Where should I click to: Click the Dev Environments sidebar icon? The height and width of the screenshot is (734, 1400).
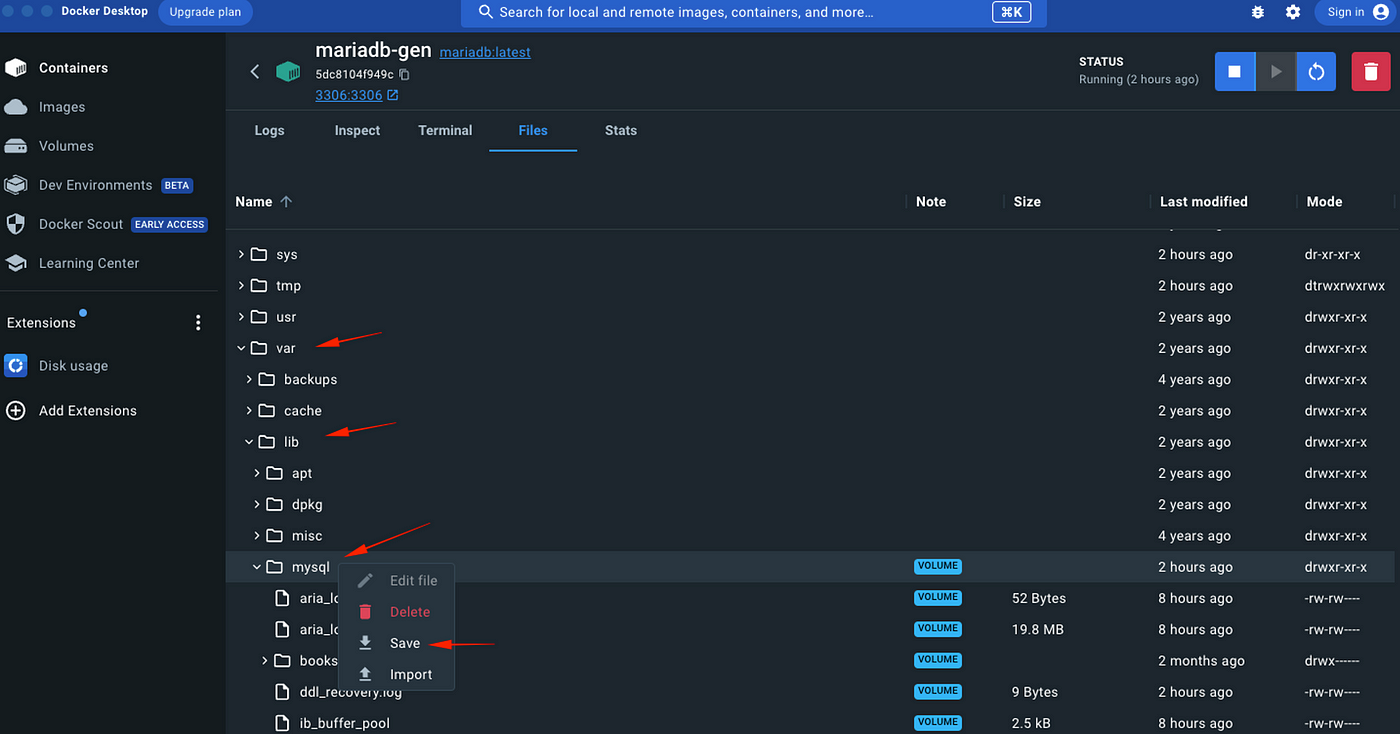tap(16, 185)
